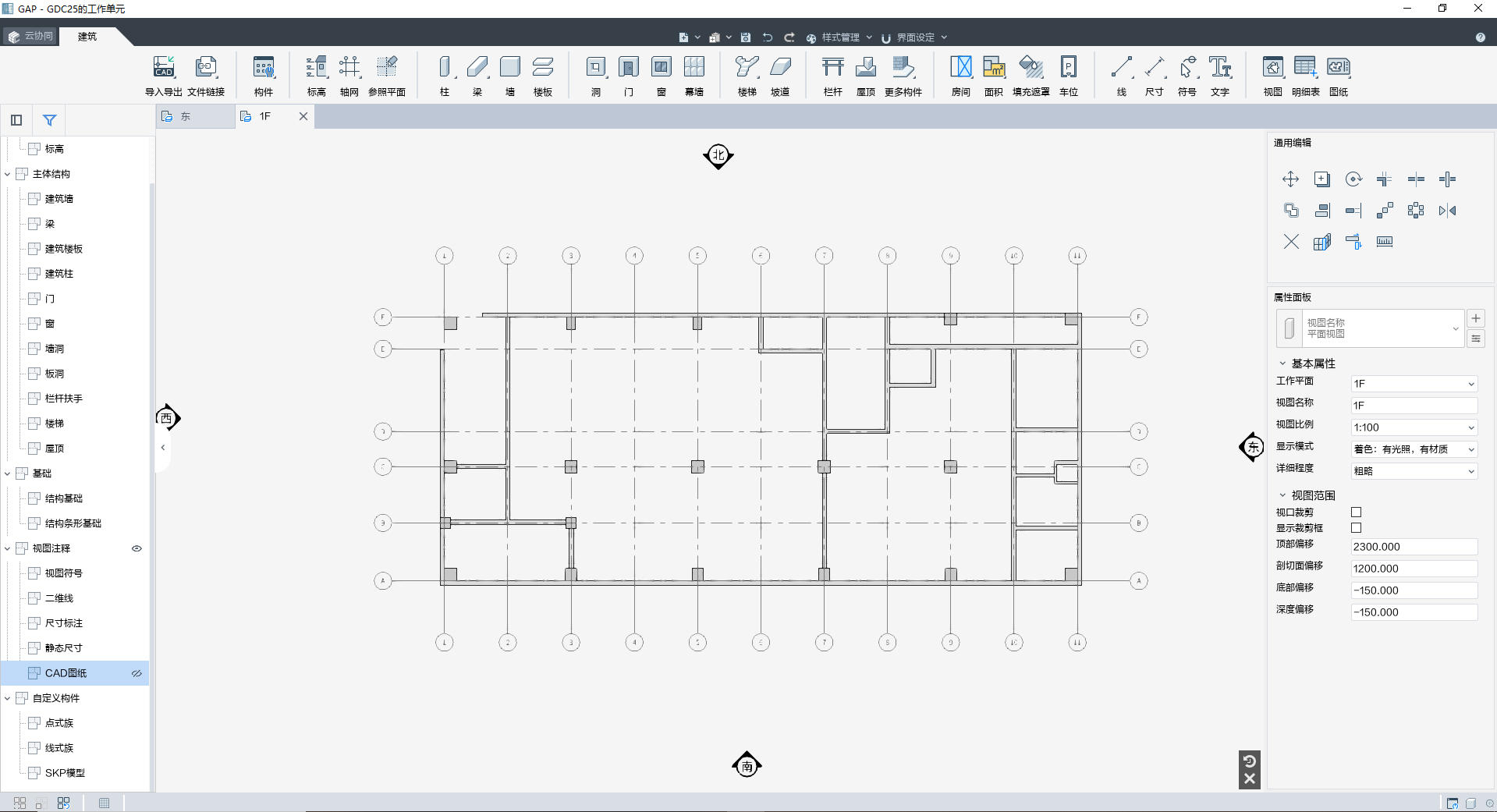Select the 符号 symbol tool
Screen dimensions: 1497x812
pos(1187,76)
